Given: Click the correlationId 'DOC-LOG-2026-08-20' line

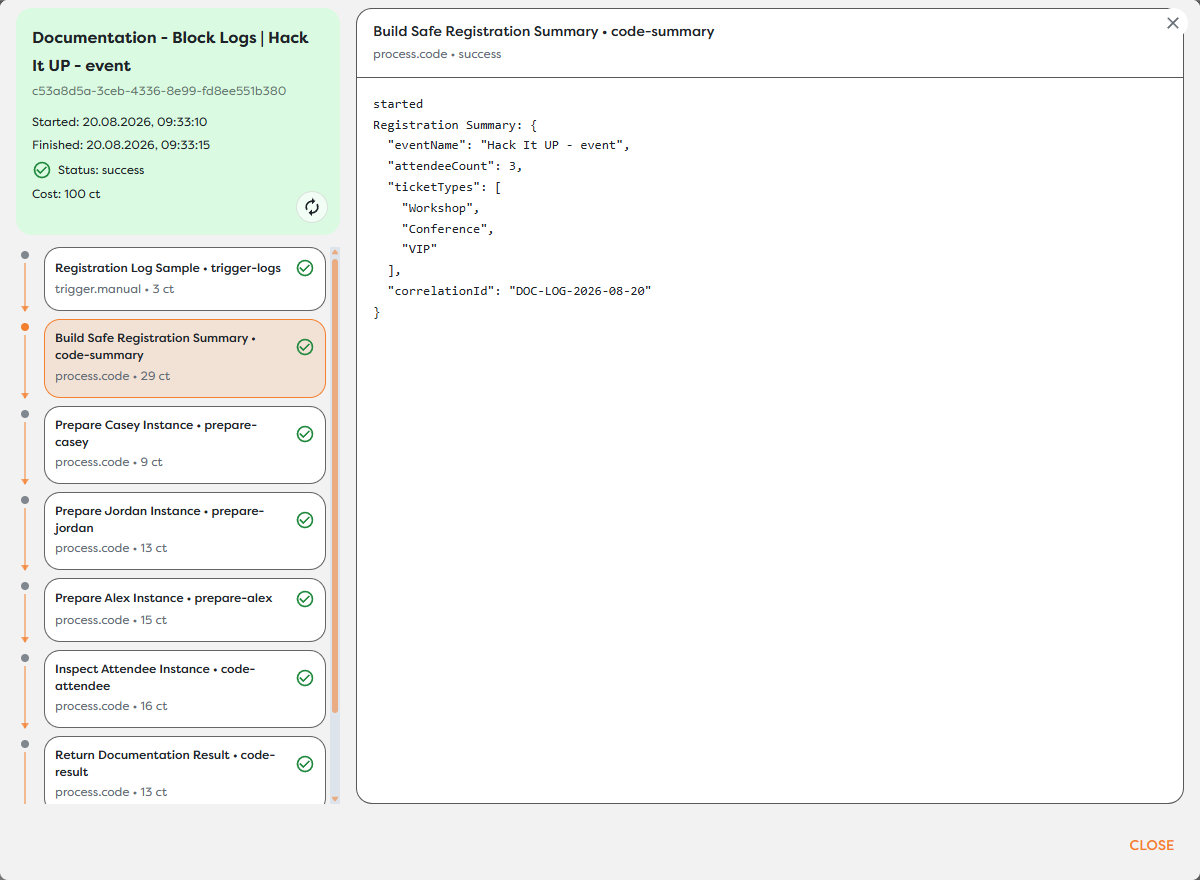Looking at the screenshot, I should tap(519, 291).
